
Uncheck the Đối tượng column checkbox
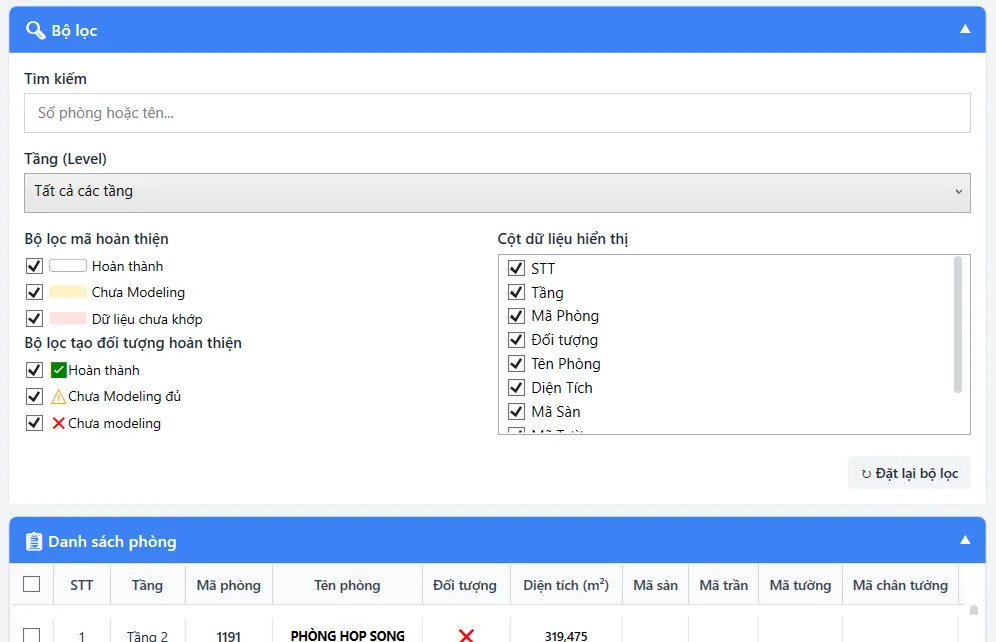click(516, 340)
